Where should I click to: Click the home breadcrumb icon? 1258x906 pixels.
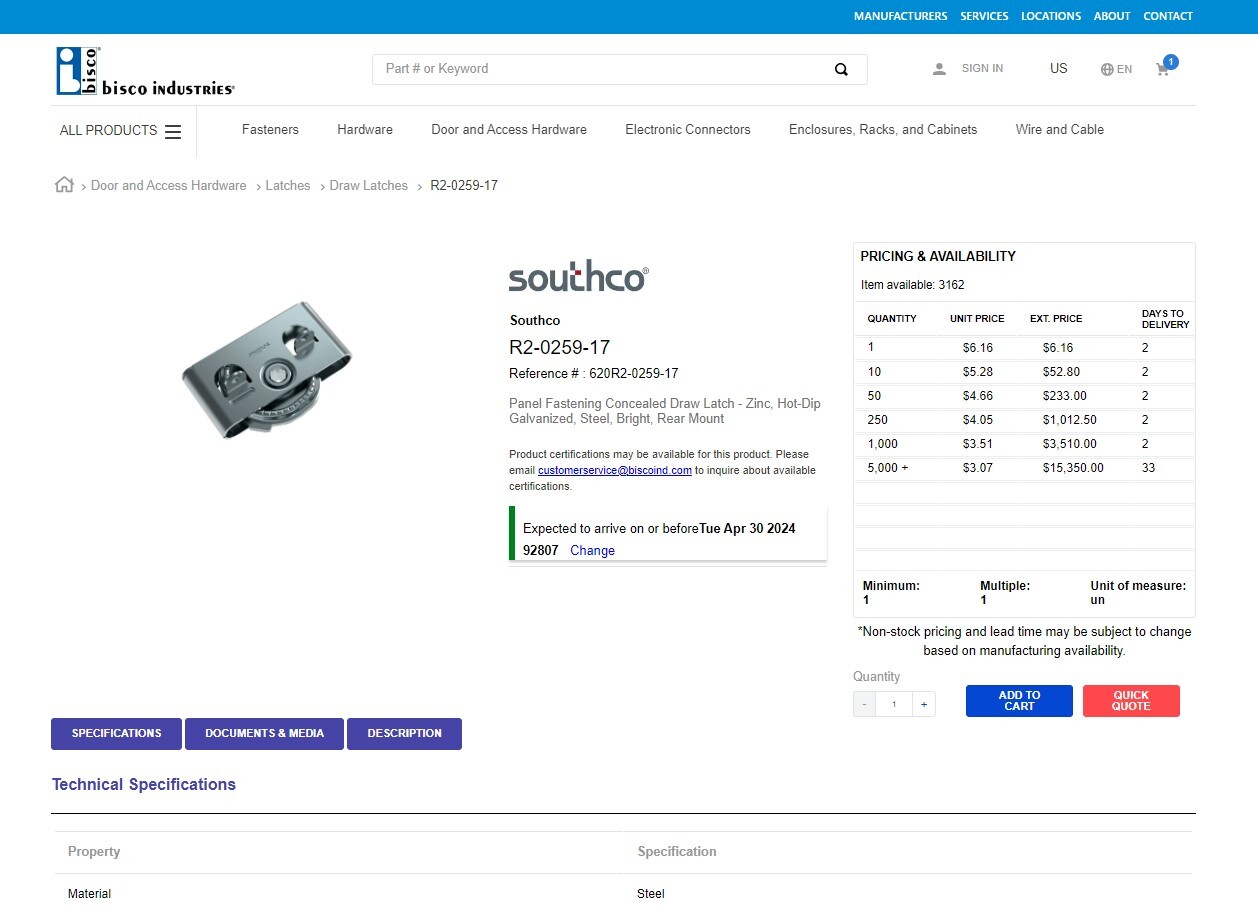pyautogui.click(x=64, y=185)
